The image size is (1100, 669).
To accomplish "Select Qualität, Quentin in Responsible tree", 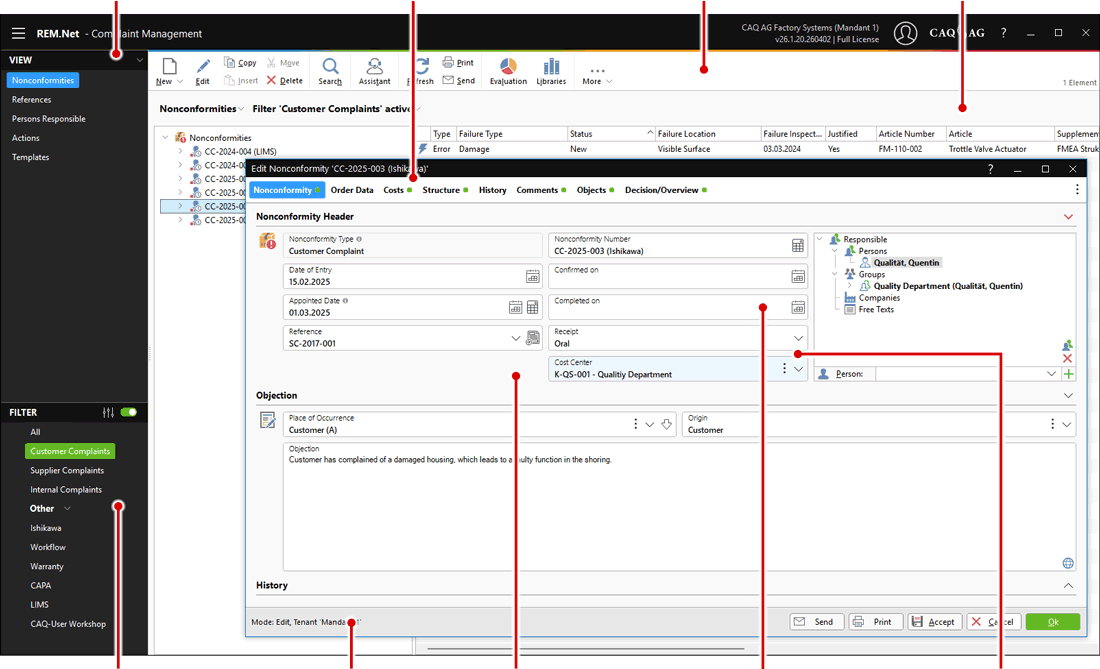I will pyautogui.click(x=906, y=262).
